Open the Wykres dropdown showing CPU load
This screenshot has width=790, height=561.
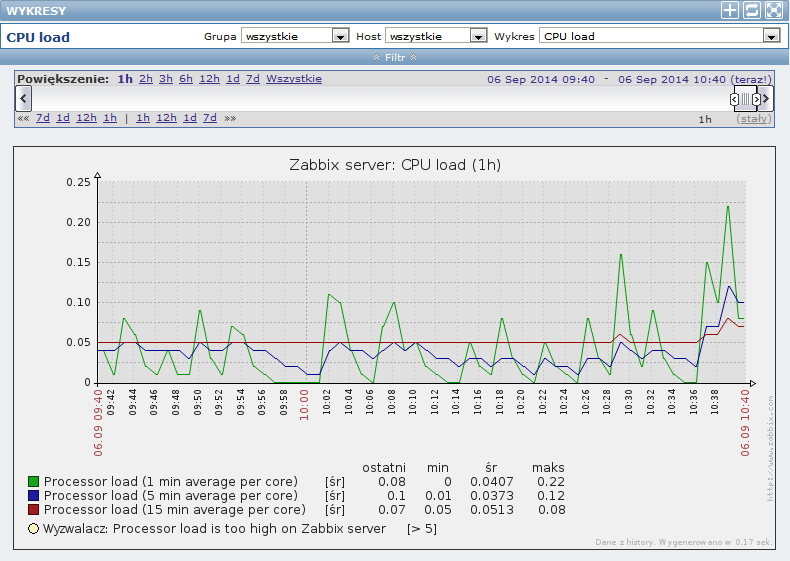coord(660,36)
